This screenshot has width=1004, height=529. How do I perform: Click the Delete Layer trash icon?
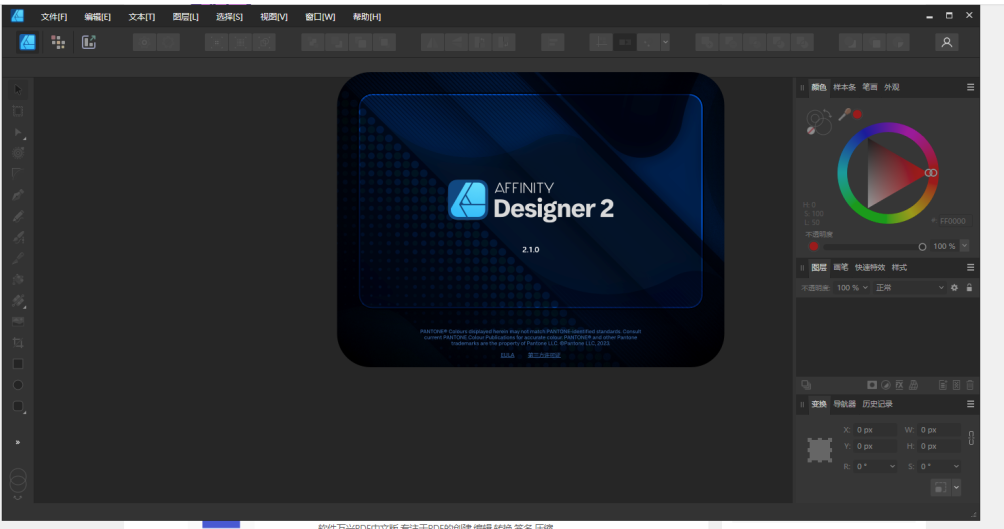[970, 385]
